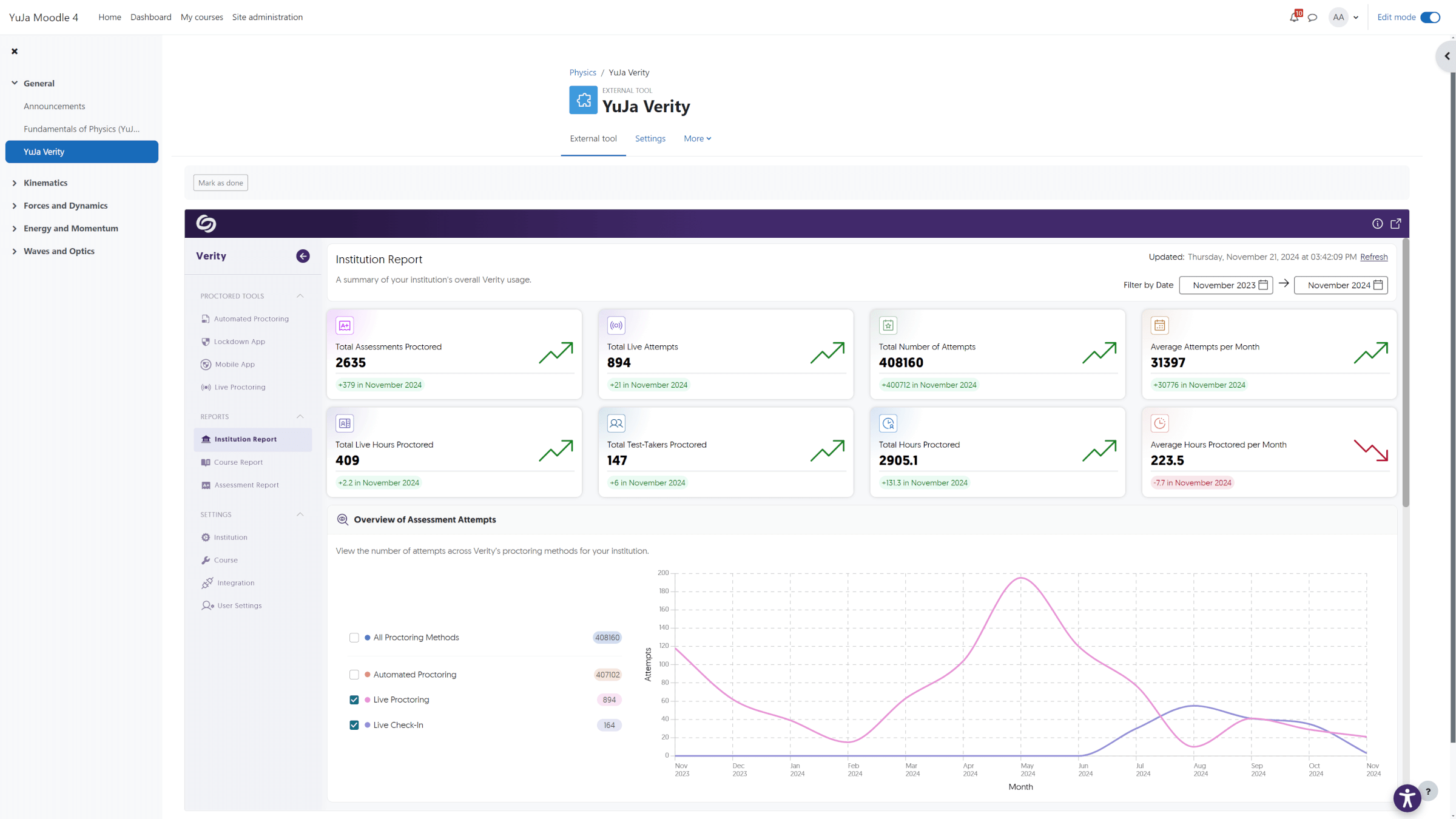1456x819 pixels.
Task: Open the accessibility widget
Action: (x=1407, y=798)
